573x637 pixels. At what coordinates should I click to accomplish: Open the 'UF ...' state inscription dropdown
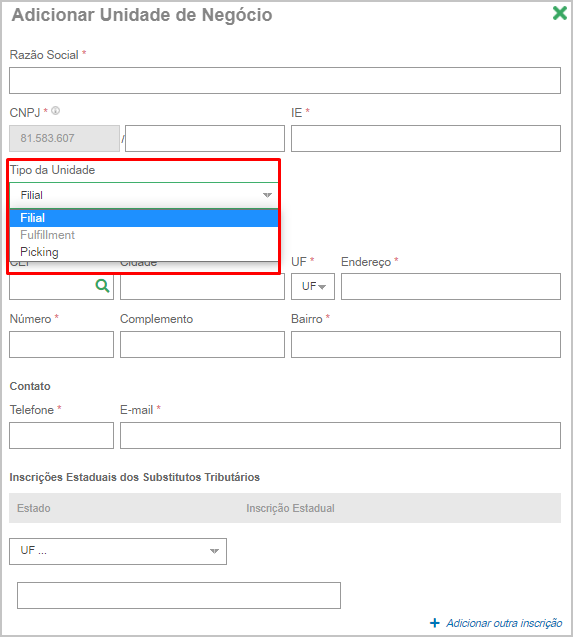click(118, 551)
